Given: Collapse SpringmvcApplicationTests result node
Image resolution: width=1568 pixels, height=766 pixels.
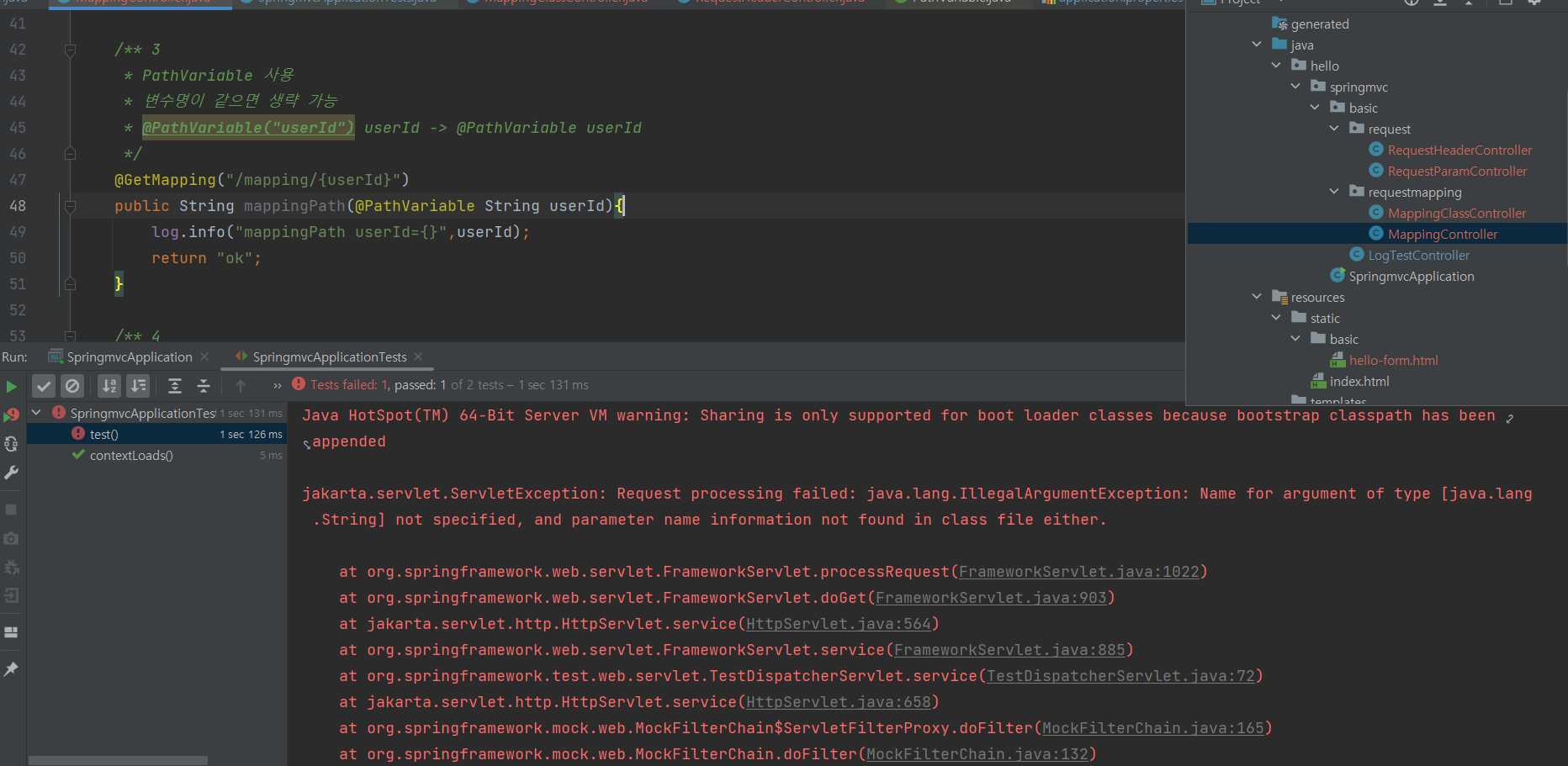Looking at the screenshot, I should coord(37,413).
